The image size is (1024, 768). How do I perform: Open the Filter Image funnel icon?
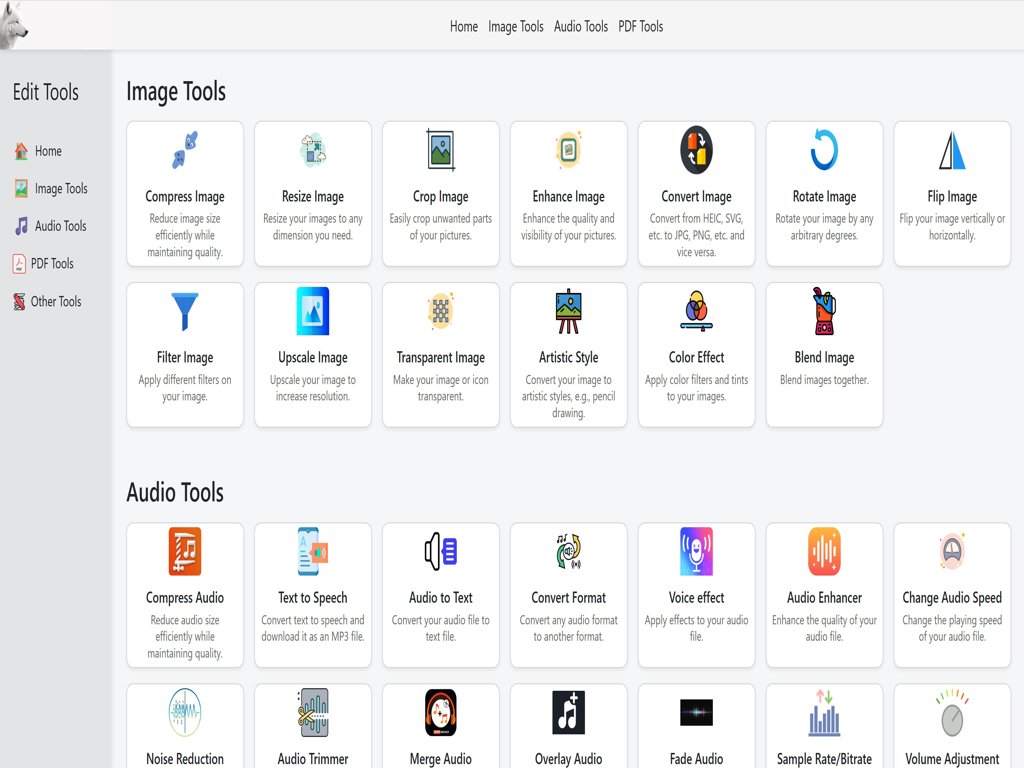point(185,311)
